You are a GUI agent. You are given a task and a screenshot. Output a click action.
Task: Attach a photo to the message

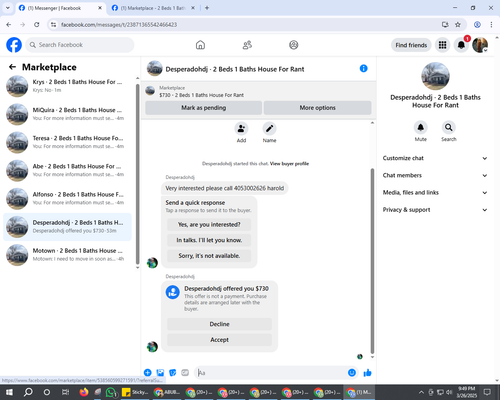[160, 373]
